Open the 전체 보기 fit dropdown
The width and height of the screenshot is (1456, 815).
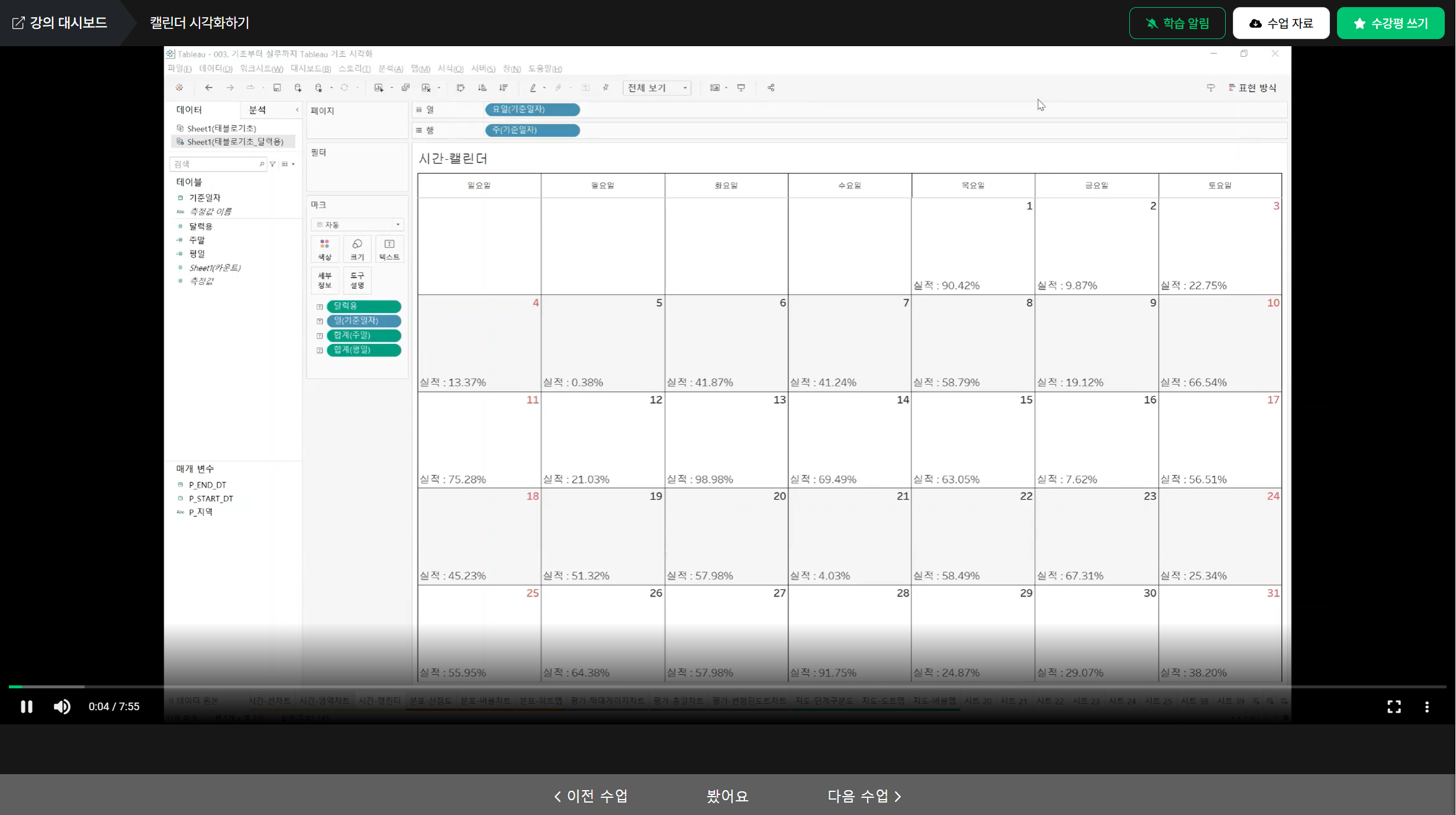click(657, 88)
